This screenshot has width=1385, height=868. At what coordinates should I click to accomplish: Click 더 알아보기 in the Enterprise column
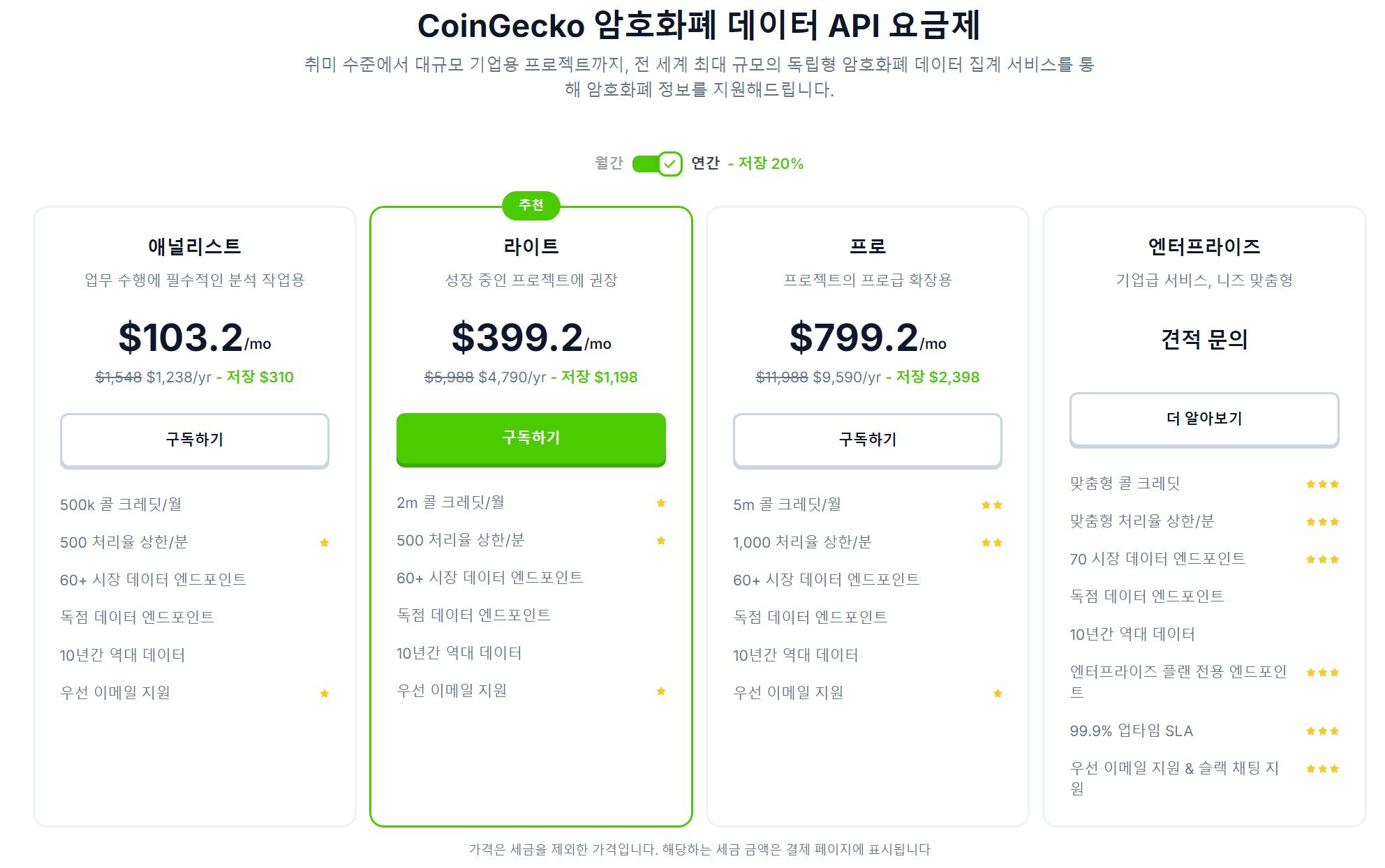click(1204, 420)
